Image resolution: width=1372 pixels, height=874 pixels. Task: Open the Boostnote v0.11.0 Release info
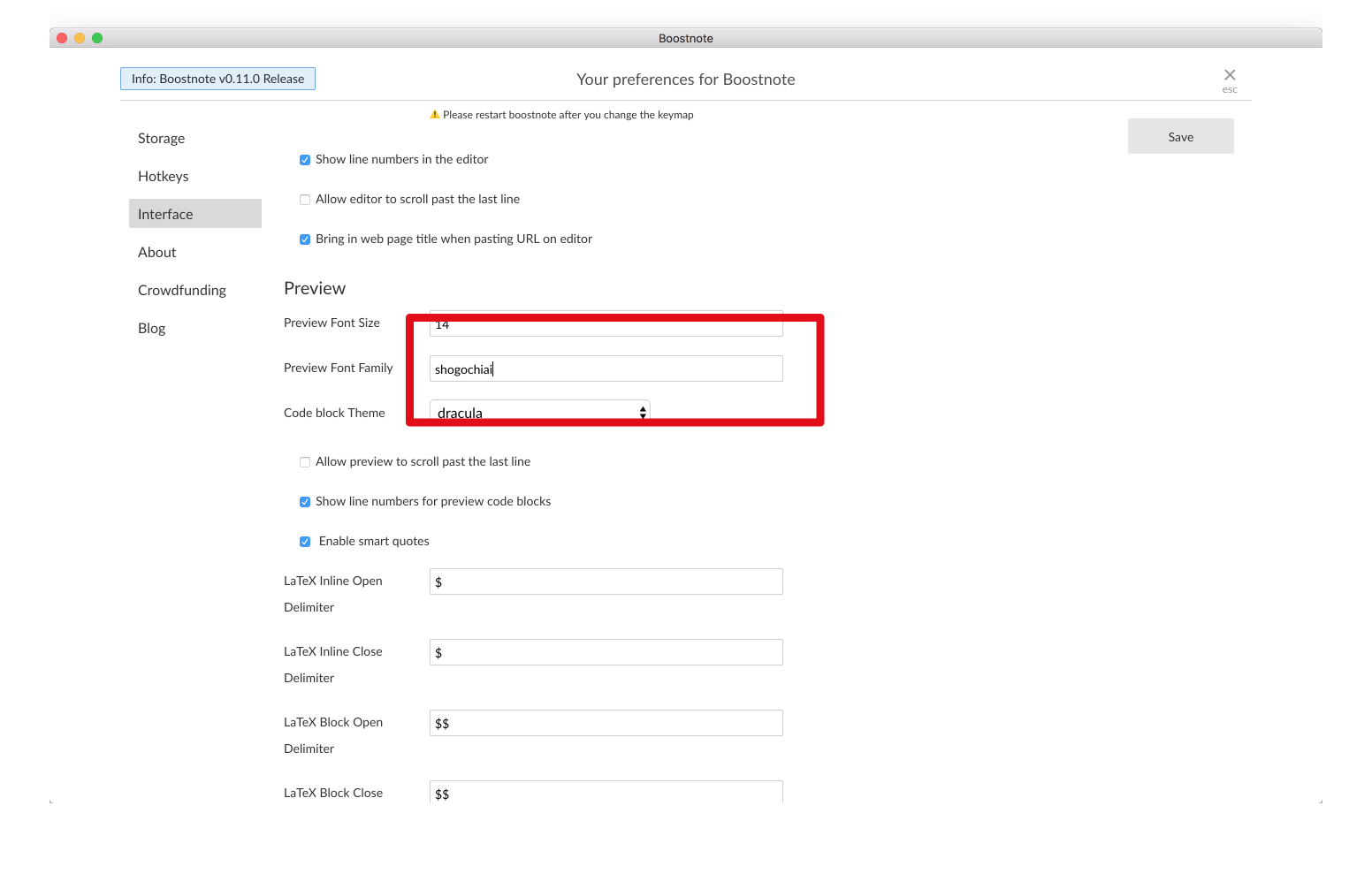[x=217, y=78]
